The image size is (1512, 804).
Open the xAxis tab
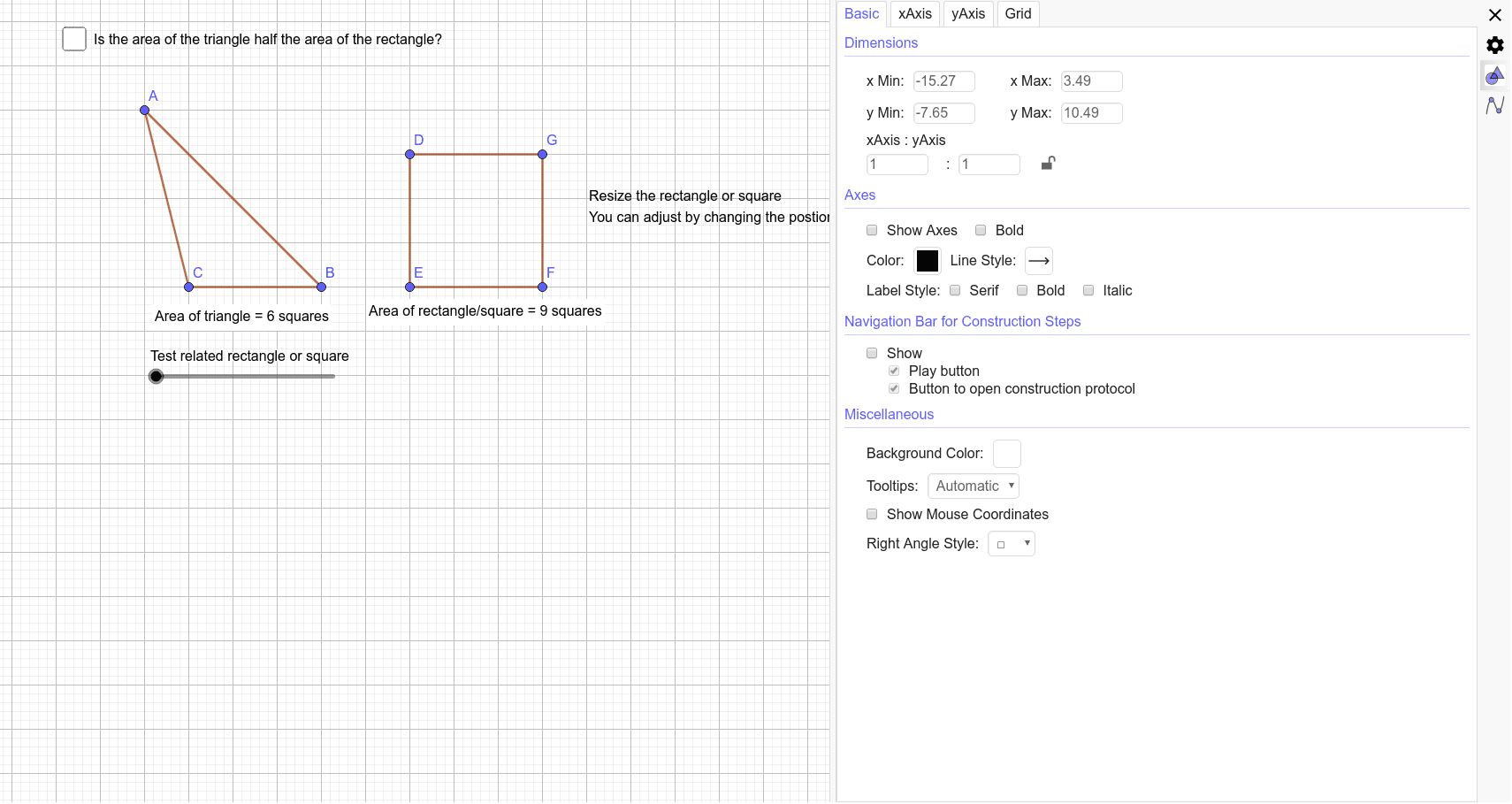[914, 13]
